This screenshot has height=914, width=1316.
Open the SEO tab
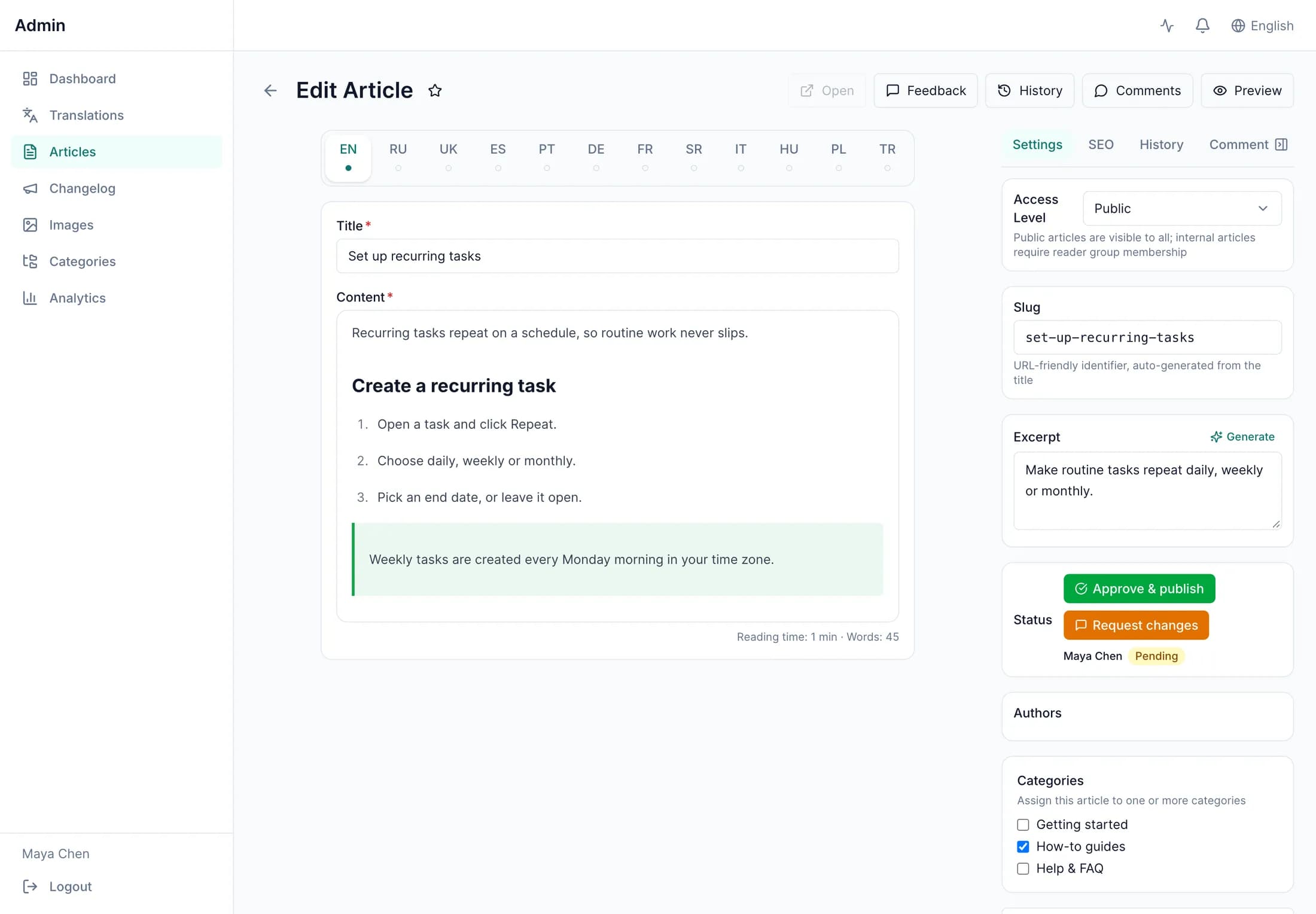click(x=1101, y=145)
